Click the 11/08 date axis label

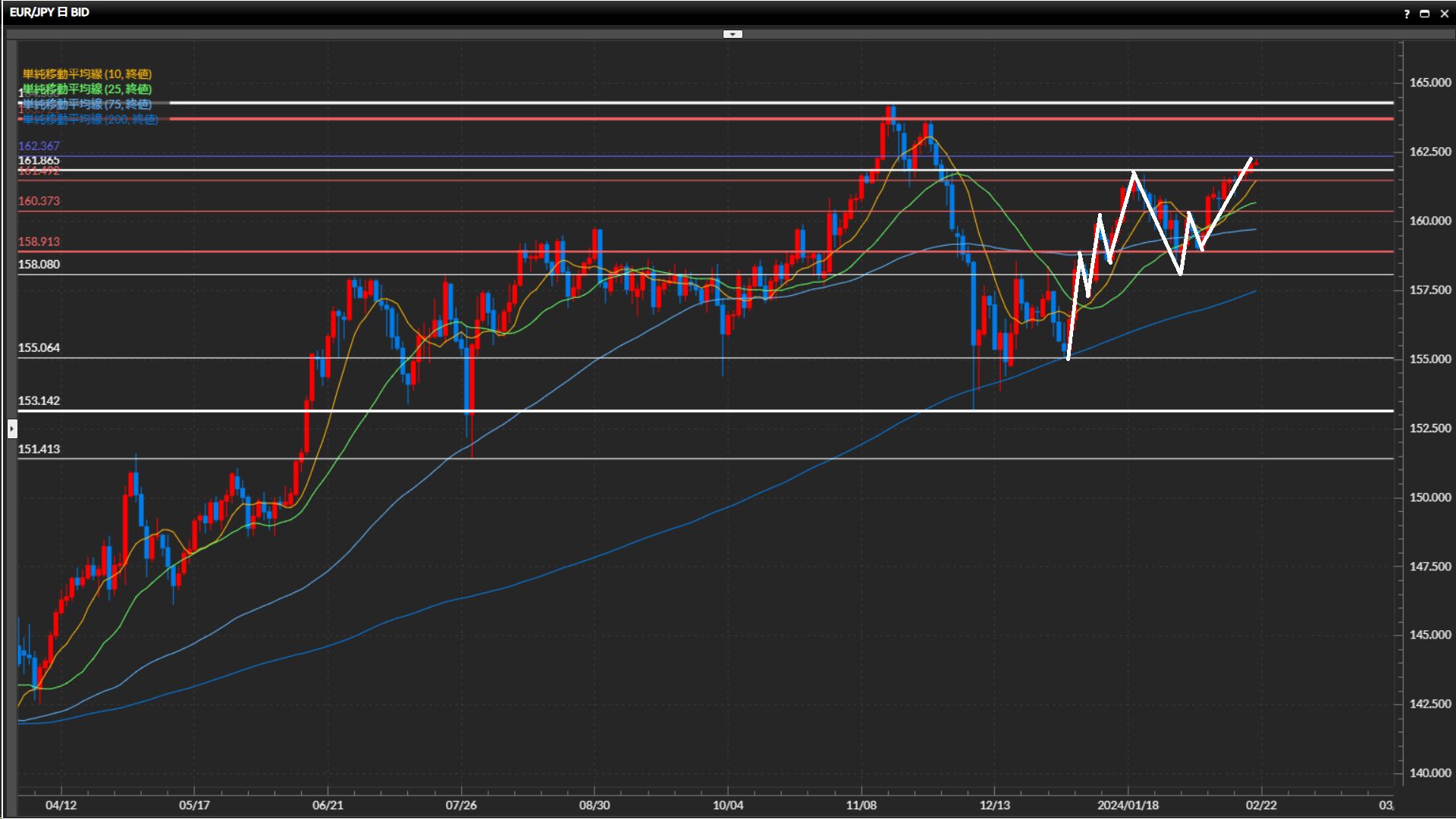tap(861, 805)
